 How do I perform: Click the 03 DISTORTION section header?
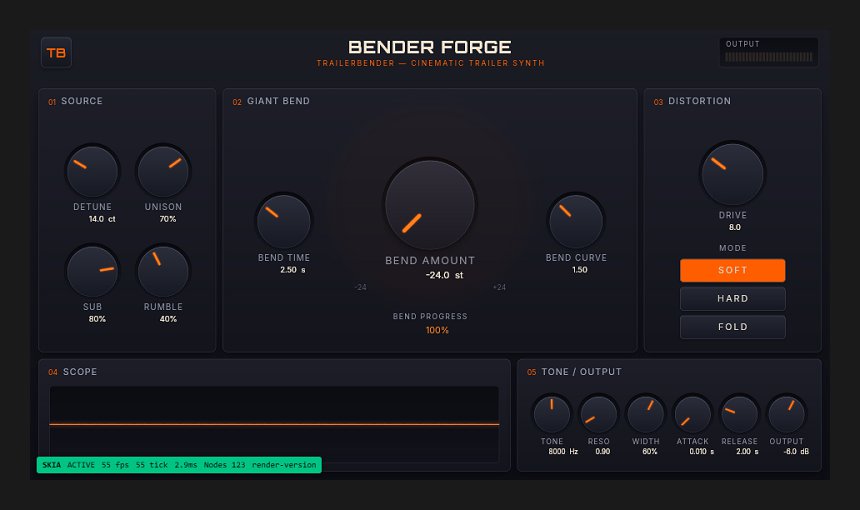point(692,101)
